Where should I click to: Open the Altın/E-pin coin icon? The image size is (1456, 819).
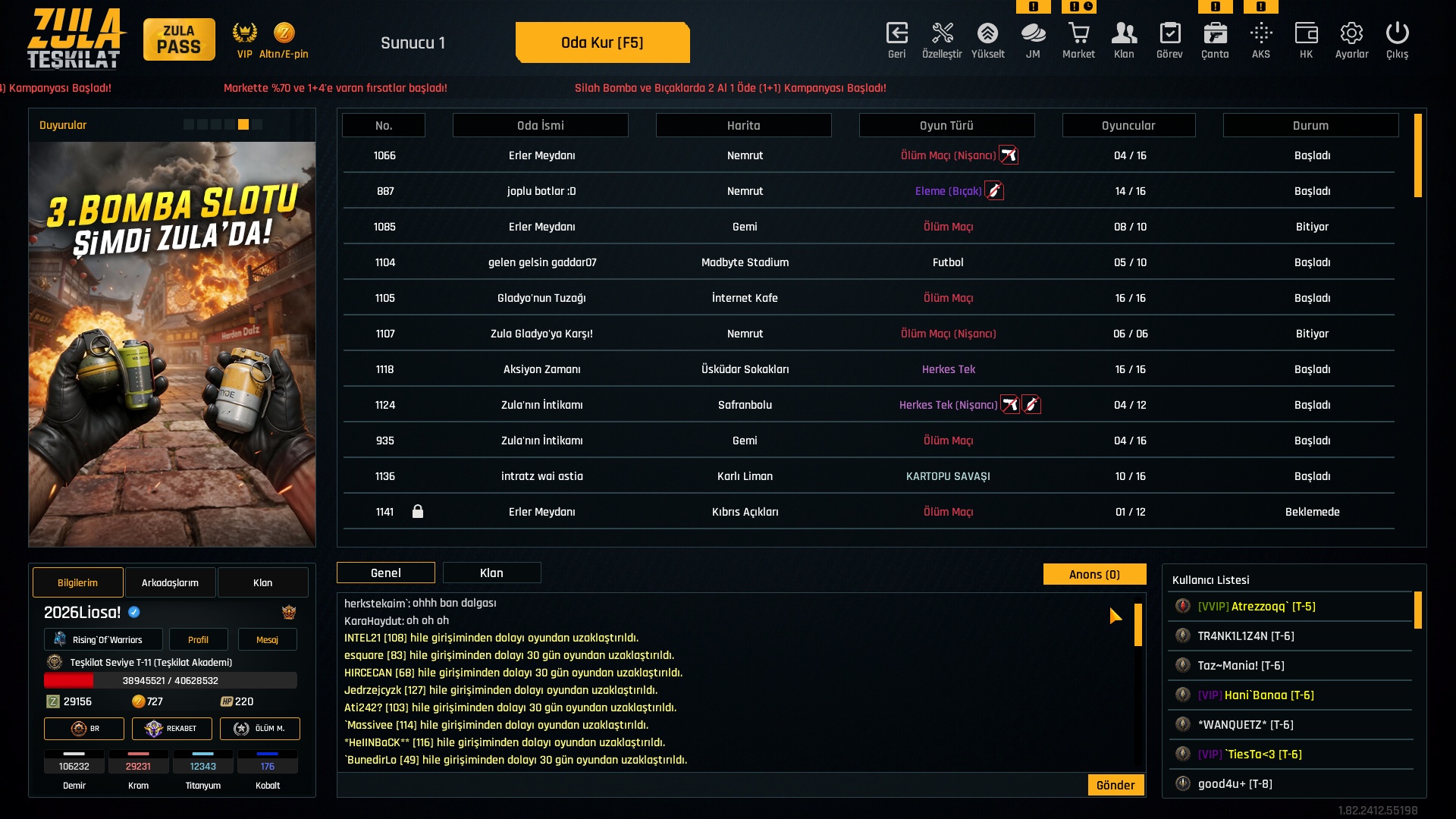tap(284, 33)
